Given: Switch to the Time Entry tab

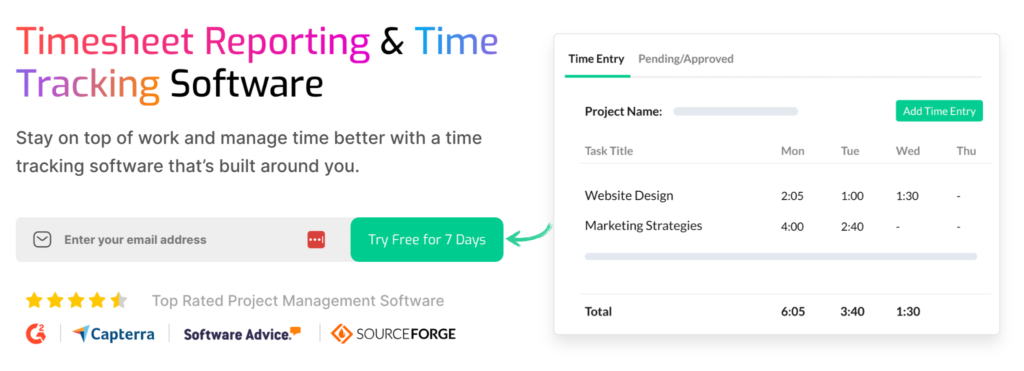Looking at the screenshot, I should click(x=596, y=59).
